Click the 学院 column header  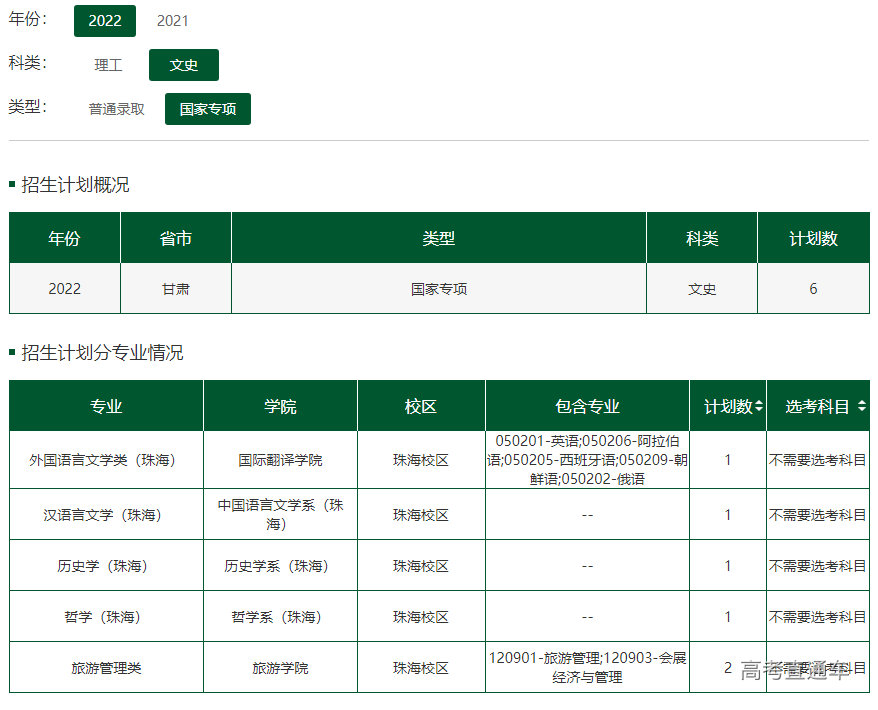tap(280, 407)
